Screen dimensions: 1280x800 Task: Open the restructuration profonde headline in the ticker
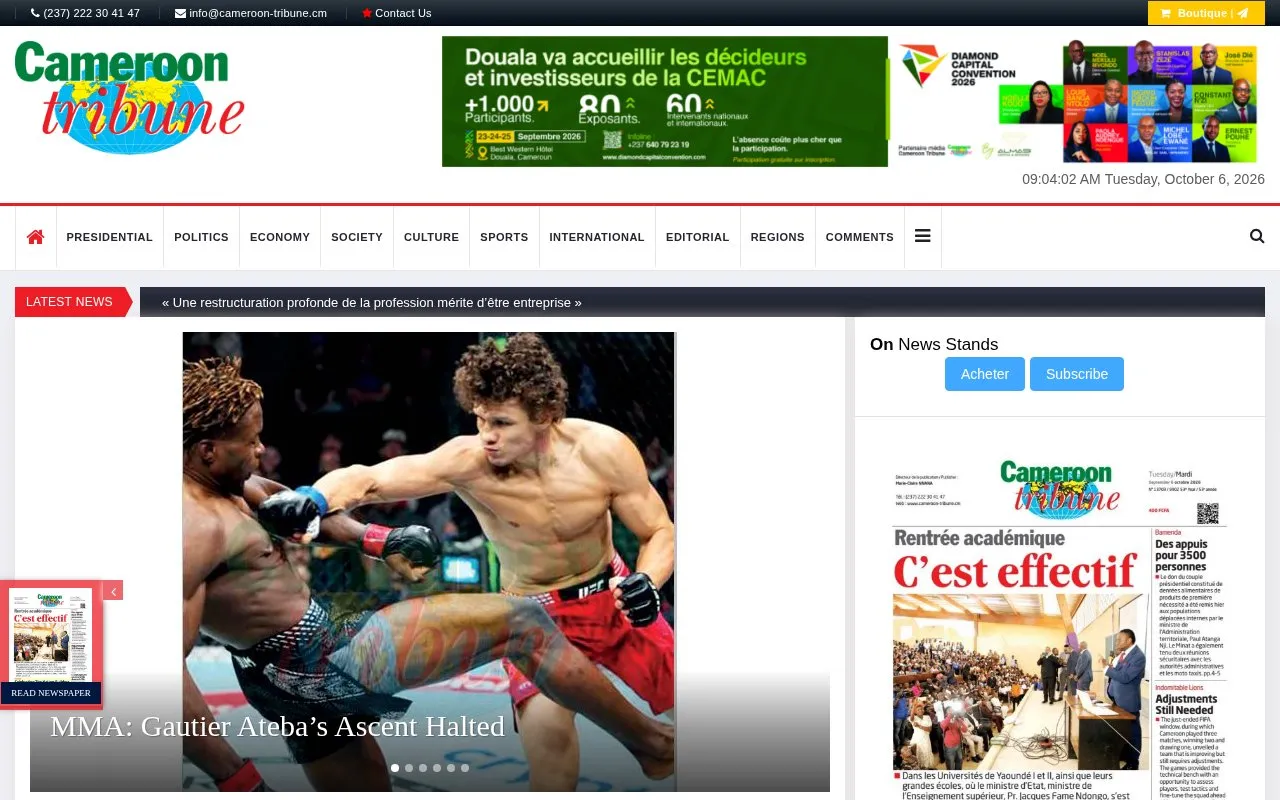point(372,302)
